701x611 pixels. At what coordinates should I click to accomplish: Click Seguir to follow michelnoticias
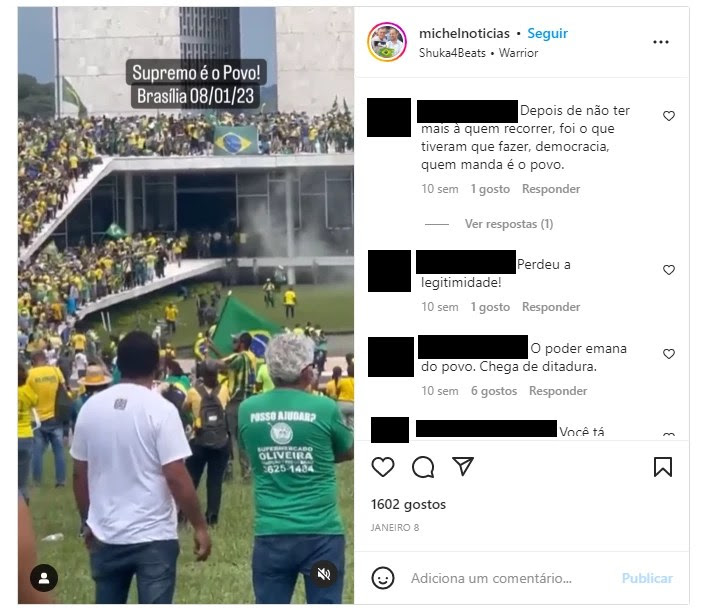[547, 33]
